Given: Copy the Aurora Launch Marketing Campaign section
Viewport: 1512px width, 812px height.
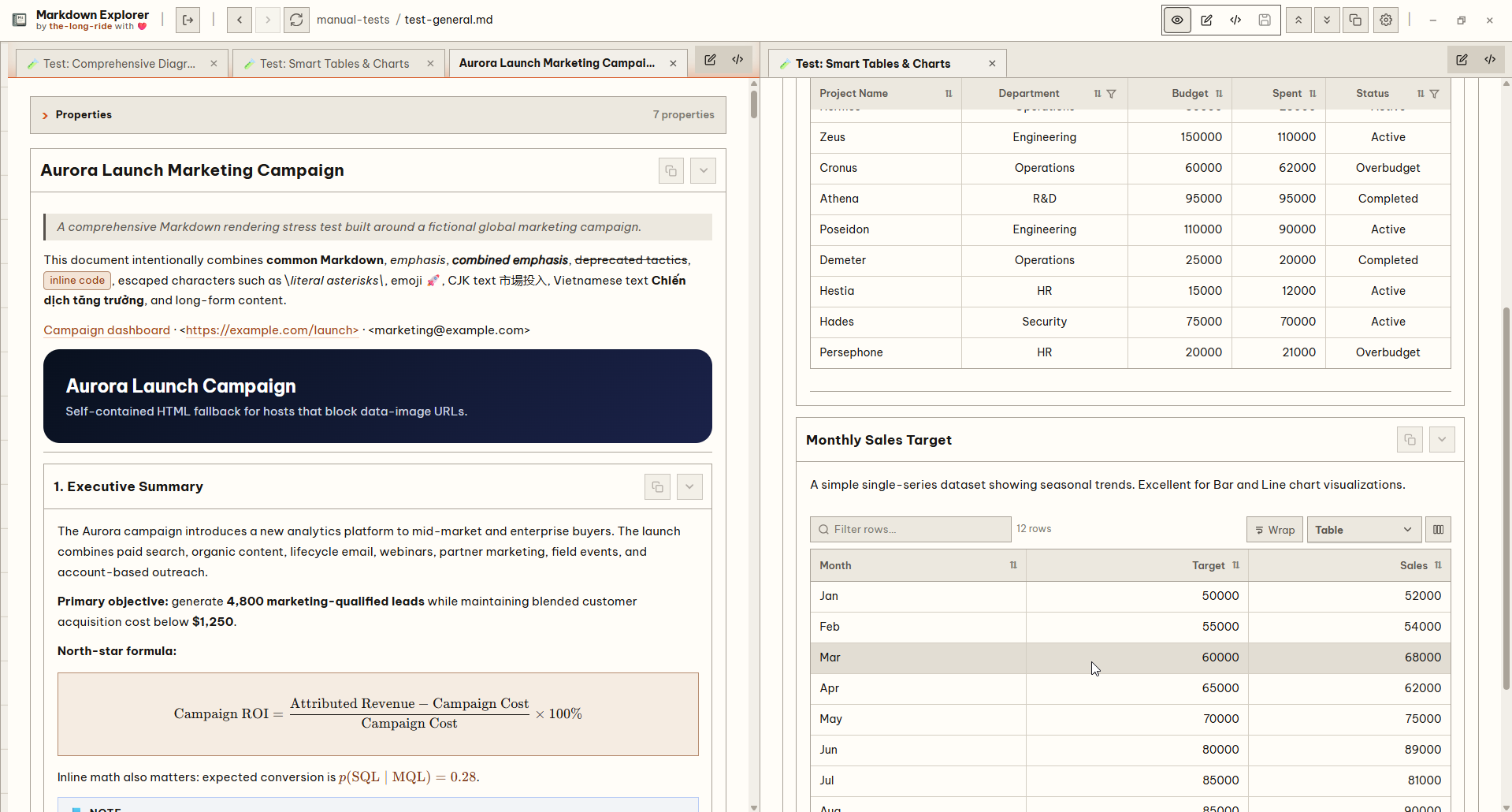Looking at the screenshot, I should pos(671,171).
